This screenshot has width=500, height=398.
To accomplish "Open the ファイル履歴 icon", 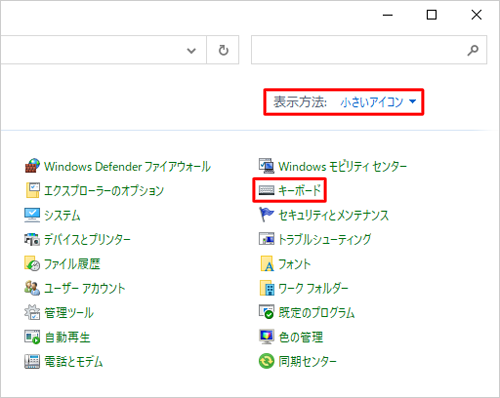I will click(32, 264).
